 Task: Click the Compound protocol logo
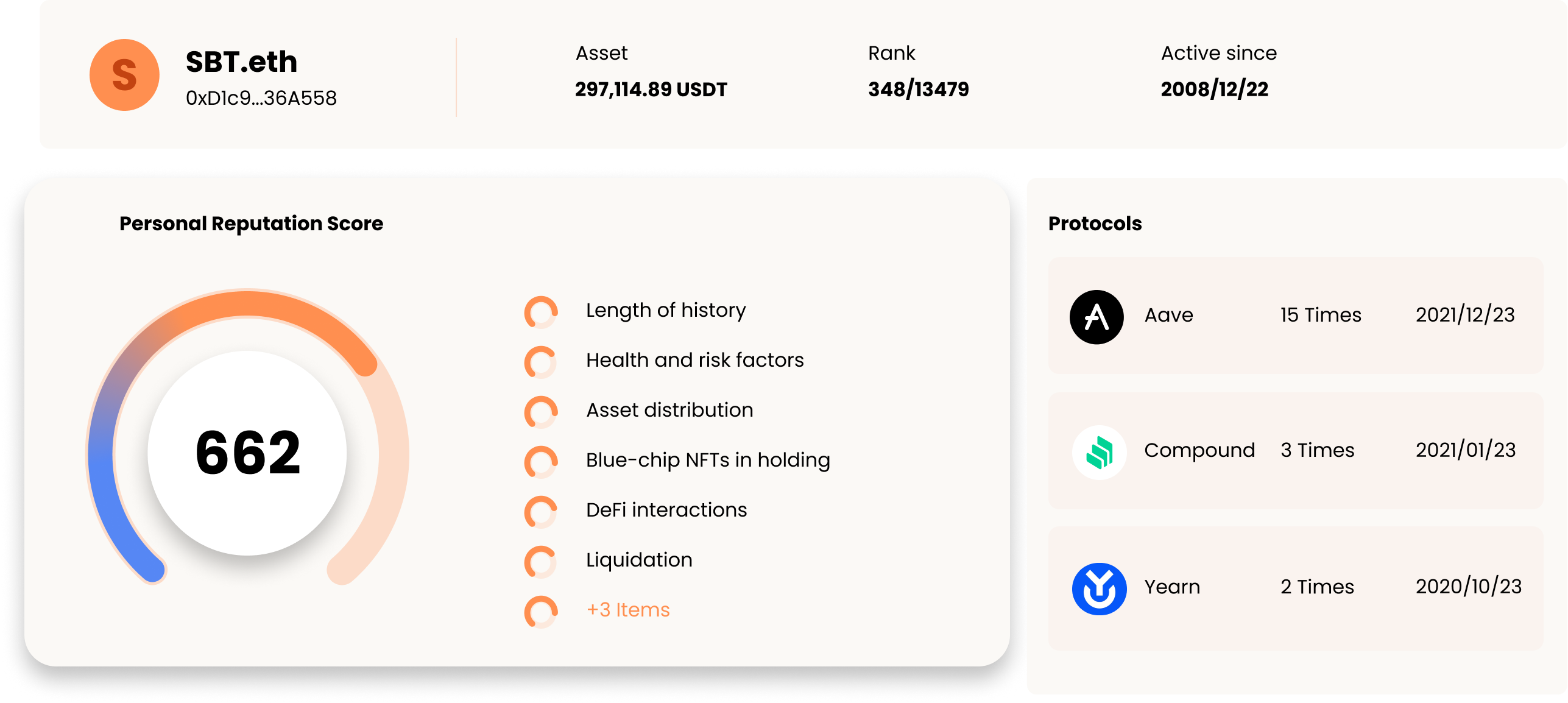click(1099, 453)
